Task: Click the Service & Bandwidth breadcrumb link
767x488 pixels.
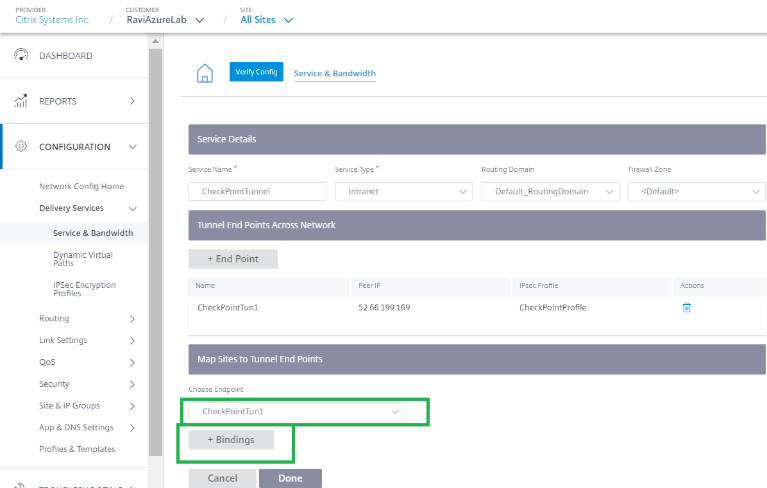Action: pos(335,73)
